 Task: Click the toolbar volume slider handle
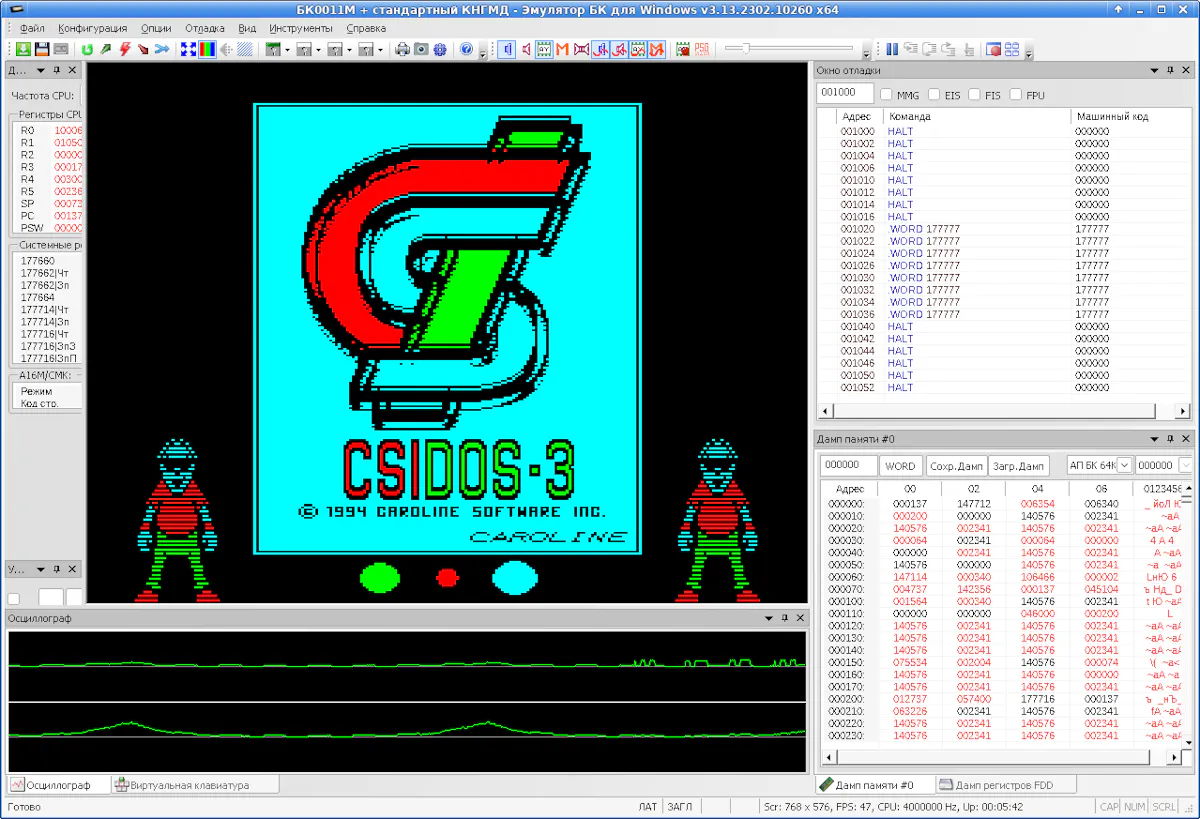pos(746,48)
